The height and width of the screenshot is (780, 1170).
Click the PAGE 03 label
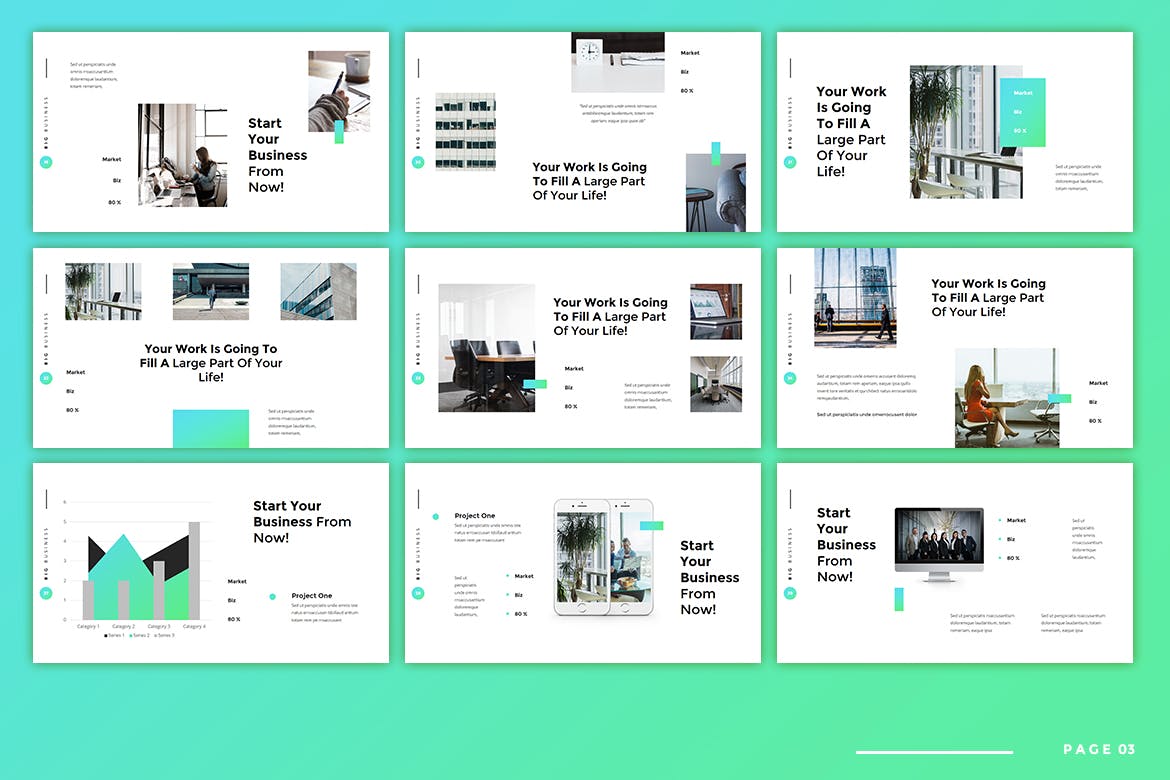pyautogui.click(x=1099, y=750)
